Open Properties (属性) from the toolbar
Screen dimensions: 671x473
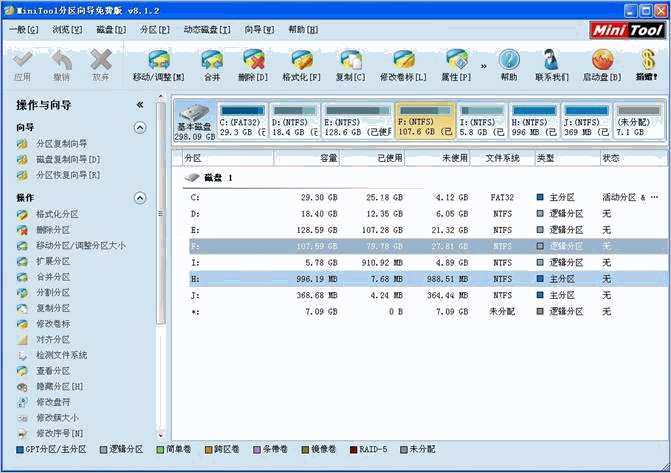coord(457,60)
